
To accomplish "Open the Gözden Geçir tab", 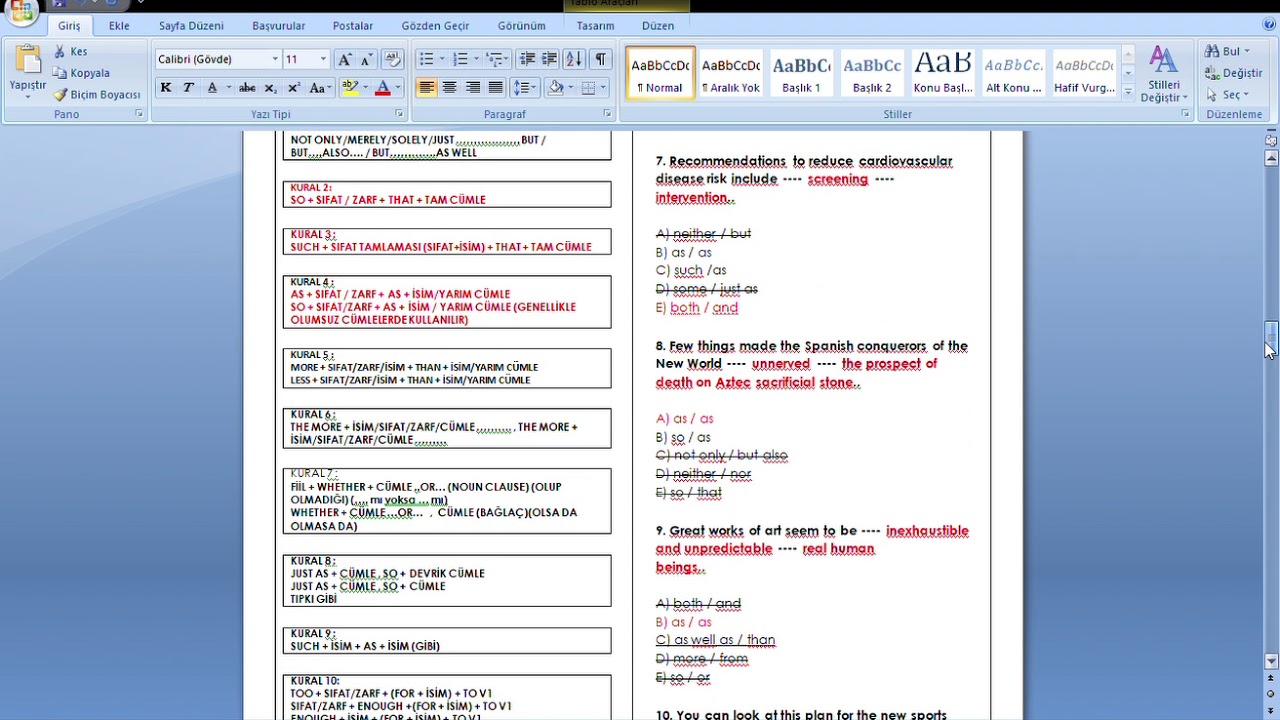I will (x=435, y=25).
